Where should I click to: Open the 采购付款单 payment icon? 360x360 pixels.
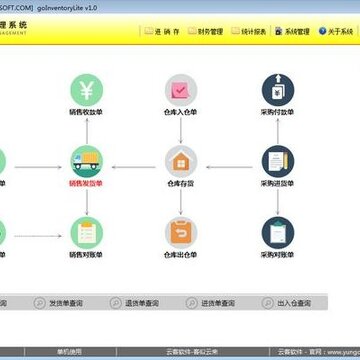coord(278,90)
